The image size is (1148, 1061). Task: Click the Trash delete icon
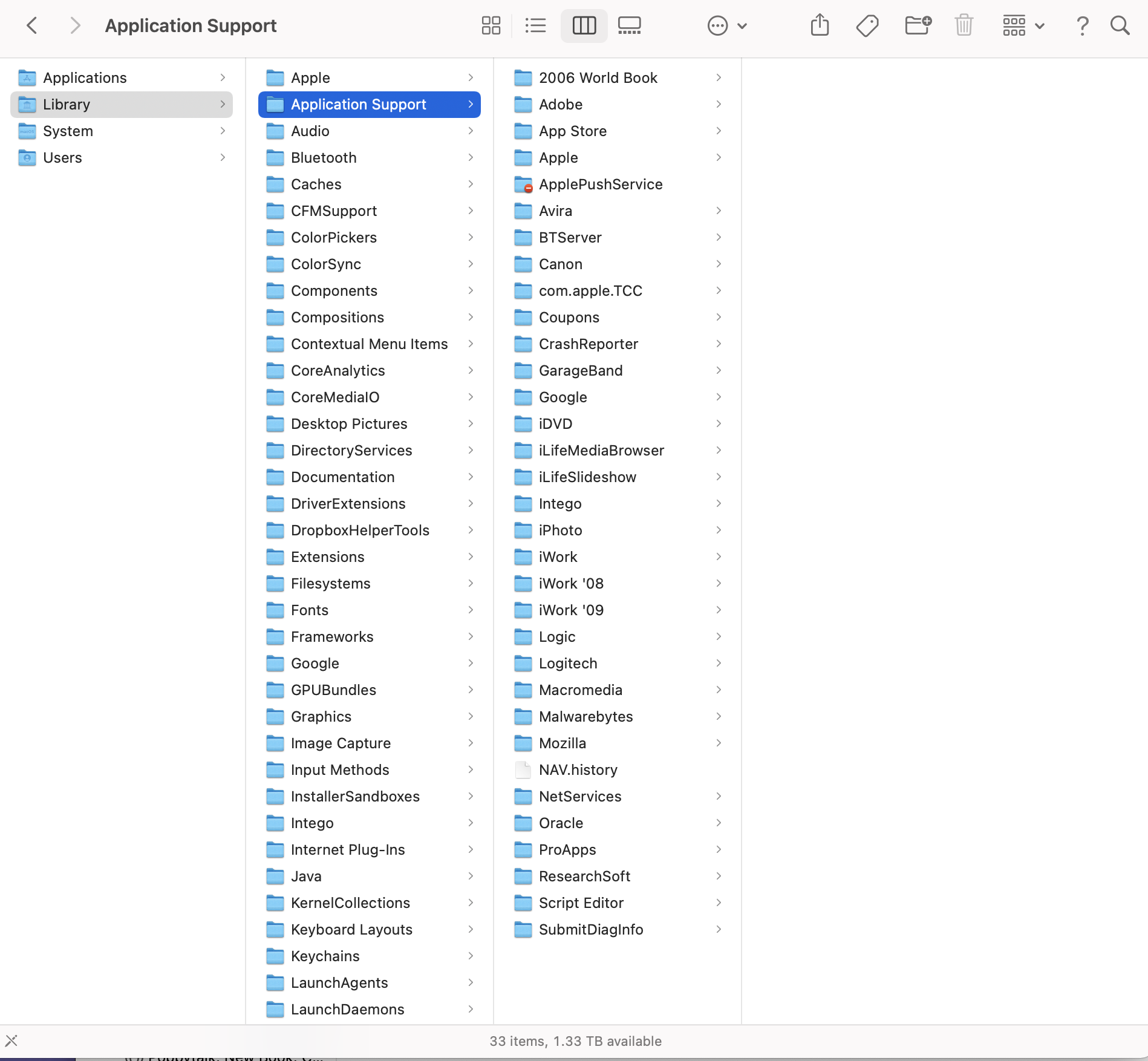pos(964,25)
